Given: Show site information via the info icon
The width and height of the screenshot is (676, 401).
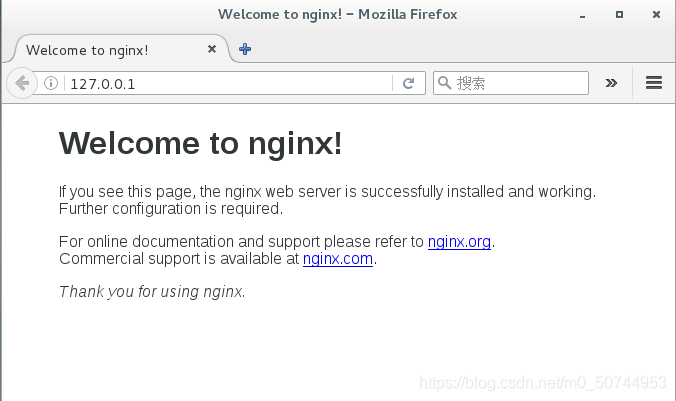Looking at the screenshot, I should click(x=51, y=83).
